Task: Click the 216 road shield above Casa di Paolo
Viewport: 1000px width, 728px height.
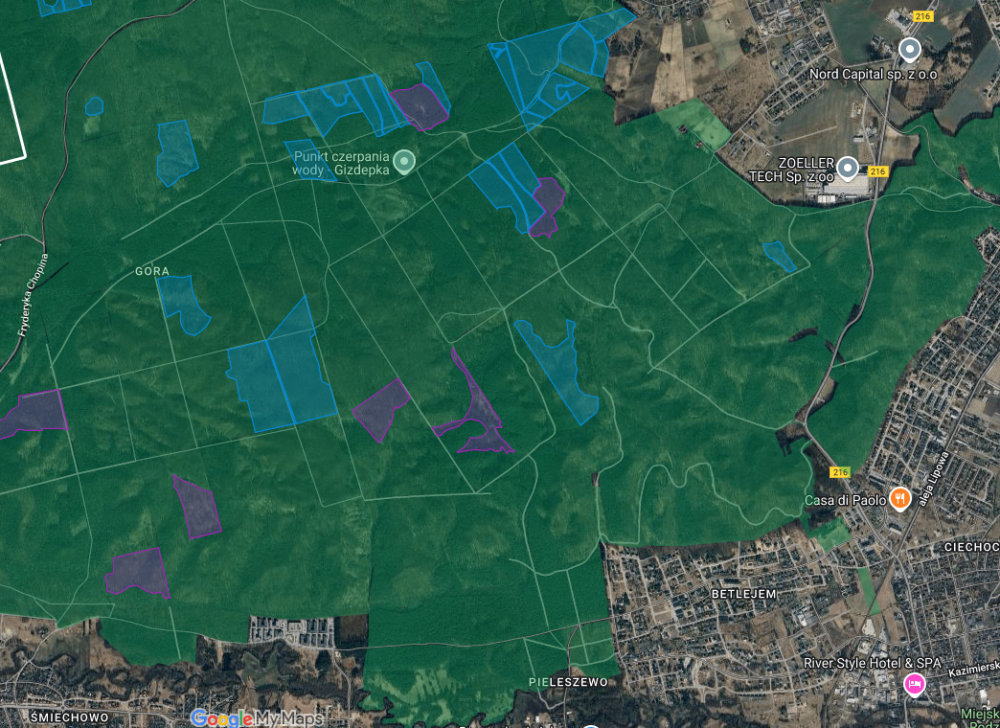Action: tap(840, 472)
